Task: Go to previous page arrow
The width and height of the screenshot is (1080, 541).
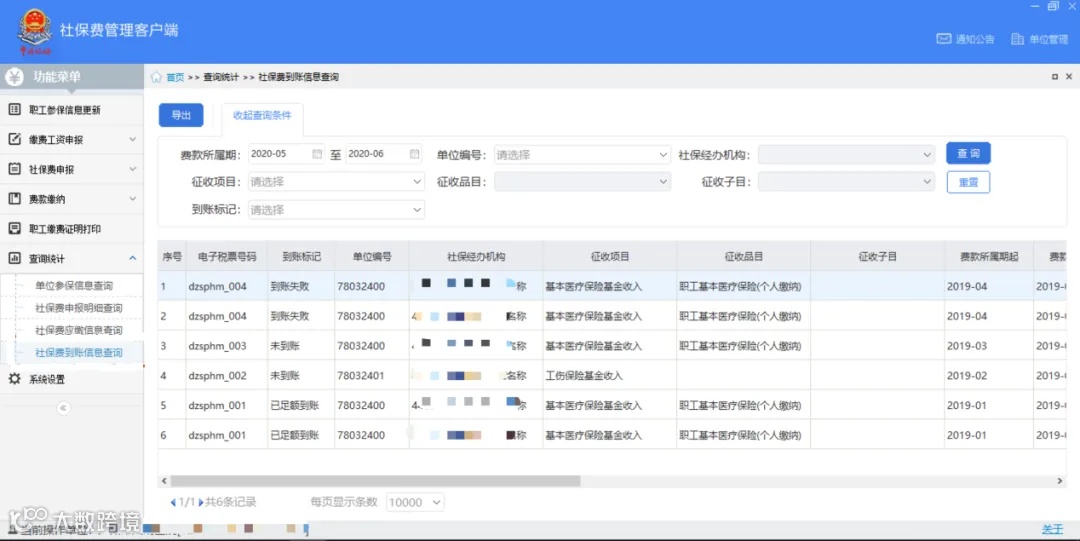Action: tap(173, 502)
